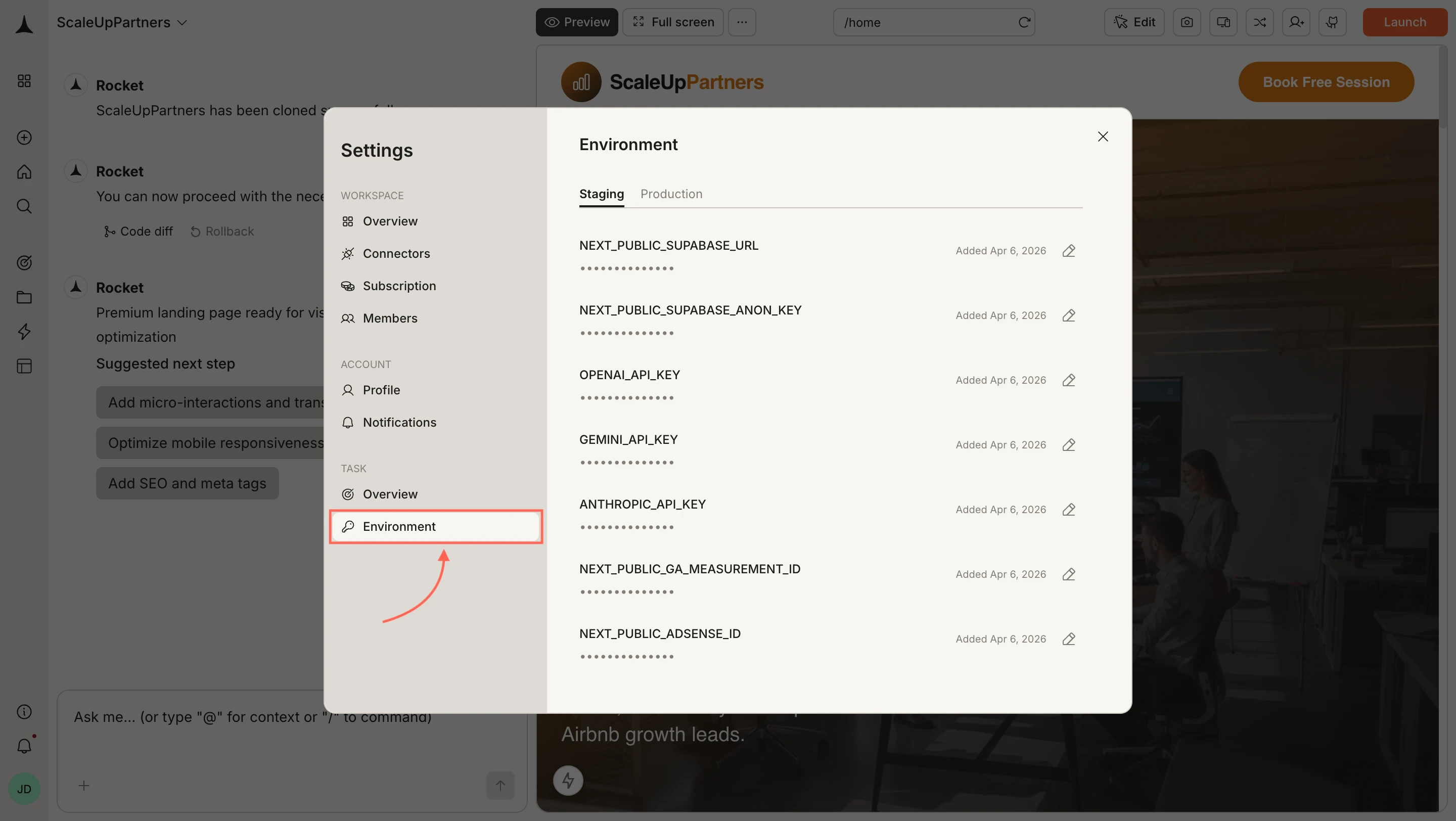
Task: Open the responsive device preview icon
Action: click(1223, 22)
